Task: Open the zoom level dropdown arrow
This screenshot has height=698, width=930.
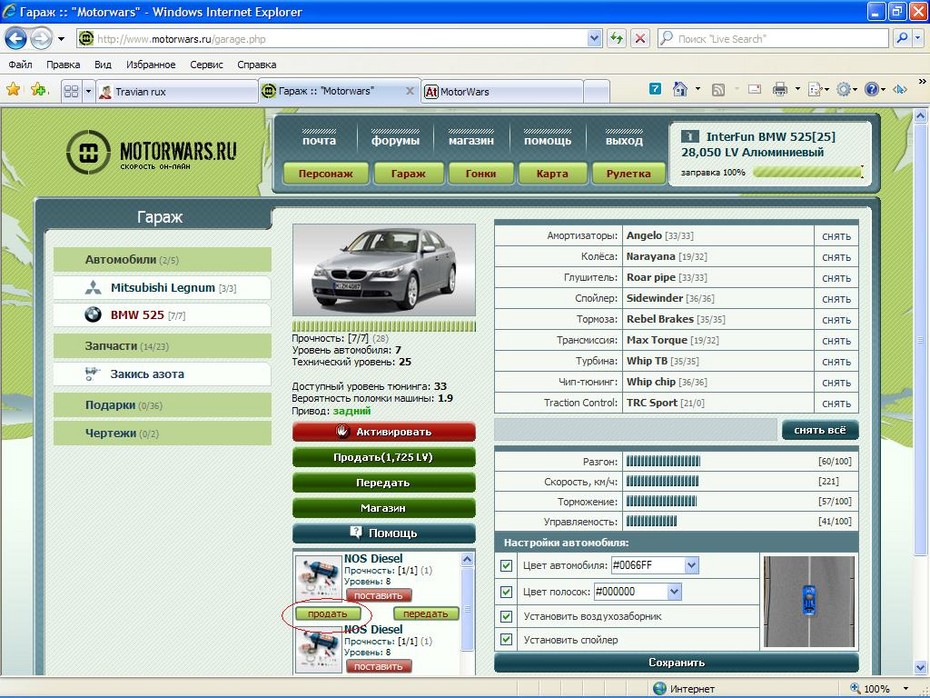Action: (x=906, y=689)
